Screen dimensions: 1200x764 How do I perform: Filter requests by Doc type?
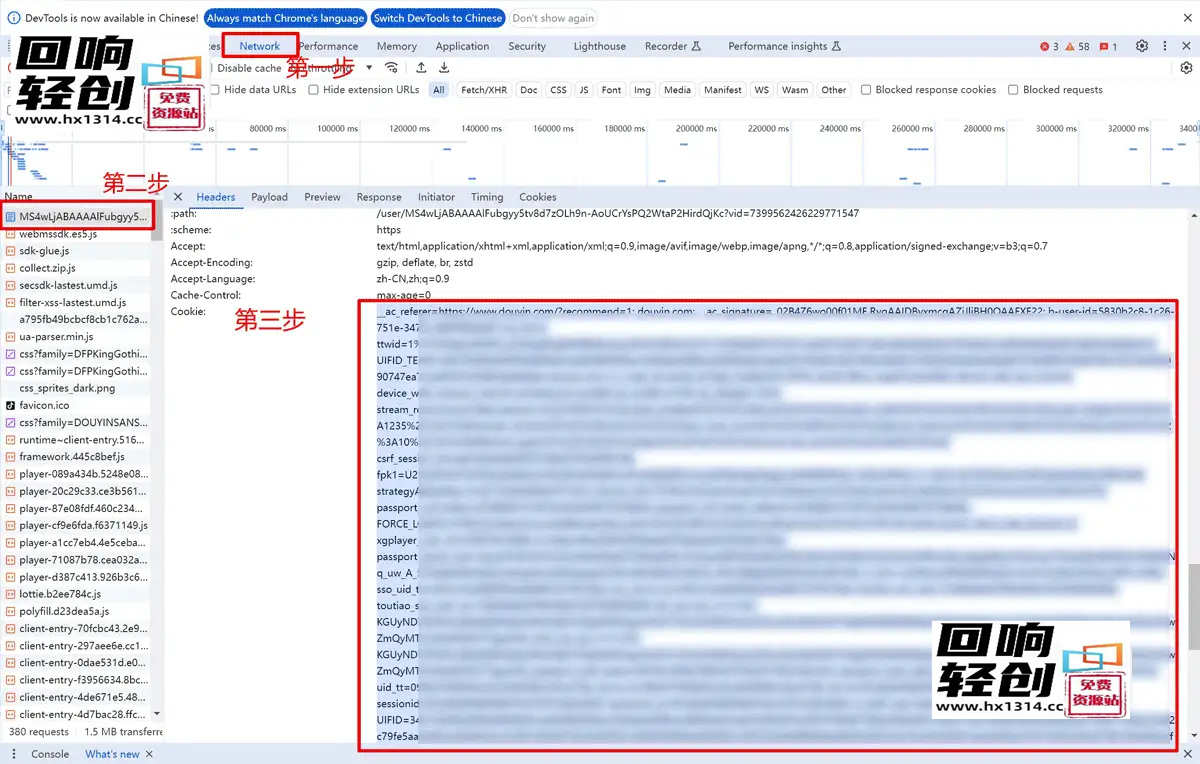[529, 90]
